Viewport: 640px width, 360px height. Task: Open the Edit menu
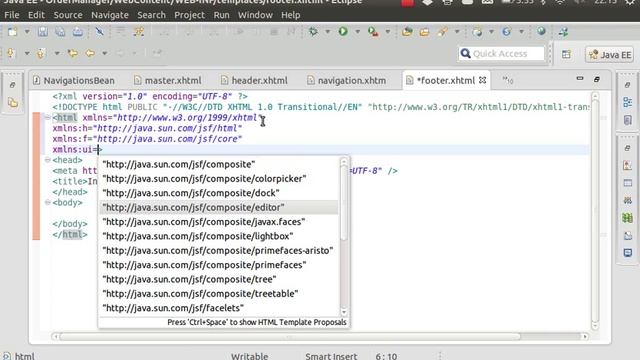(36, 15)
